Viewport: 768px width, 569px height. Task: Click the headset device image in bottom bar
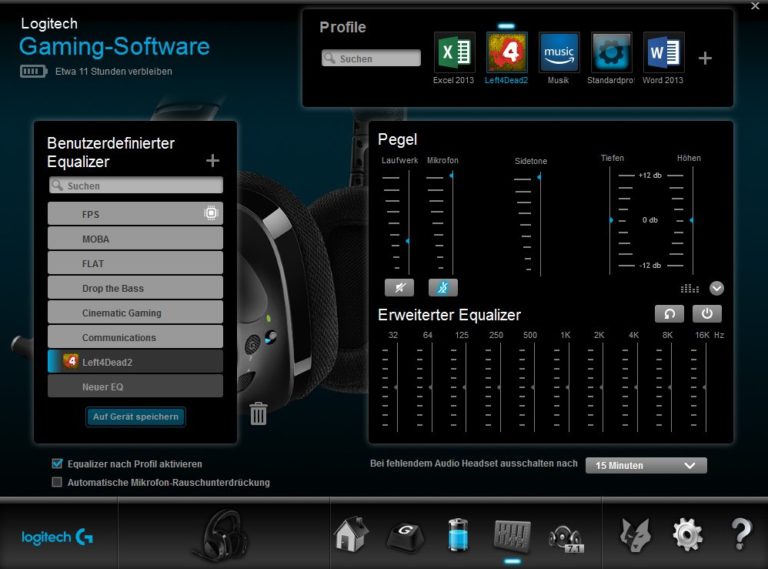pyautogui.click(x=223, y=535)
